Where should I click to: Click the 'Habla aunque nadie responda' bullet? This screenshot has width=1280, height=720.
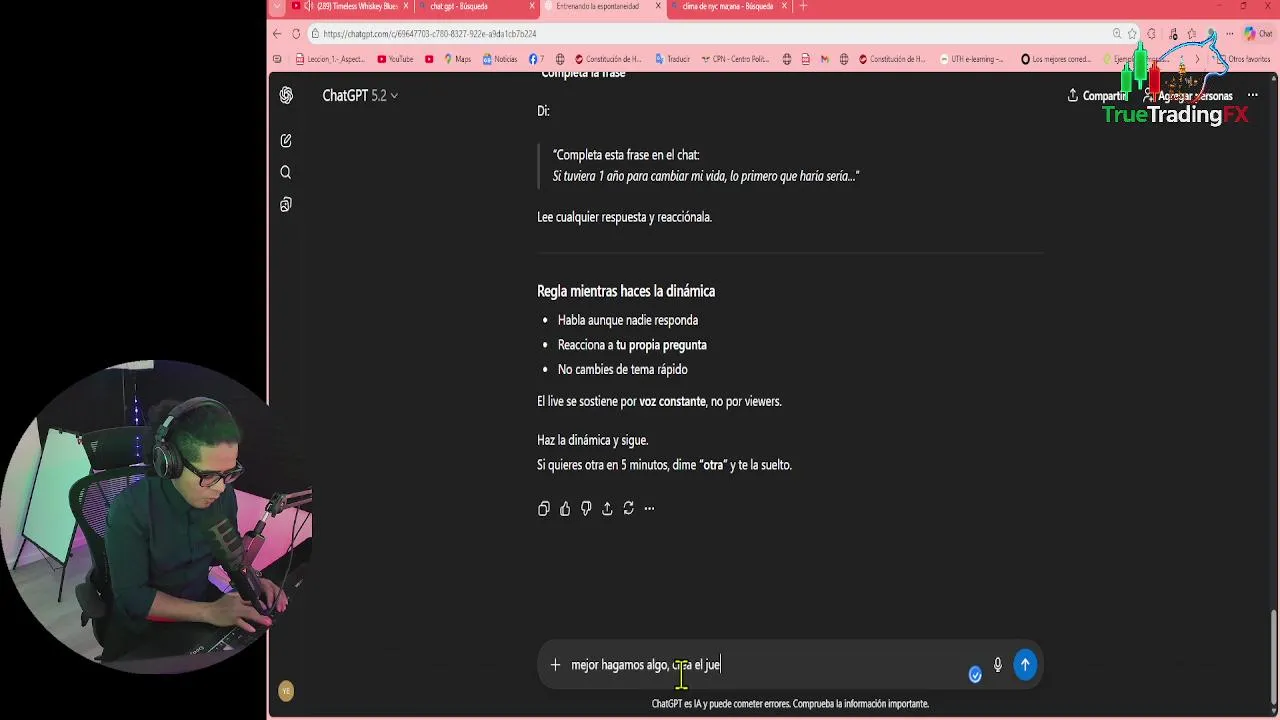pos(628,320)
